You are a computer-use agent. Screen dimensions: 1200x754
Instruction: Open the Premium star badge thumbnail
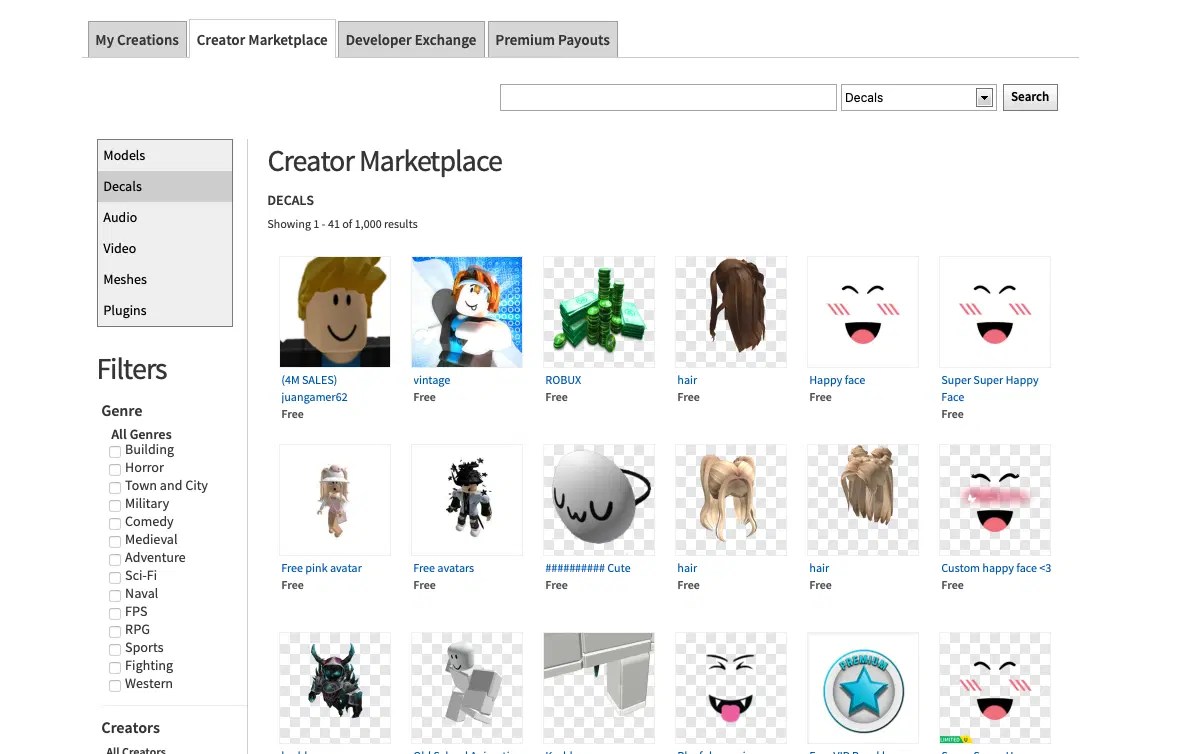[x=863, y=688]
